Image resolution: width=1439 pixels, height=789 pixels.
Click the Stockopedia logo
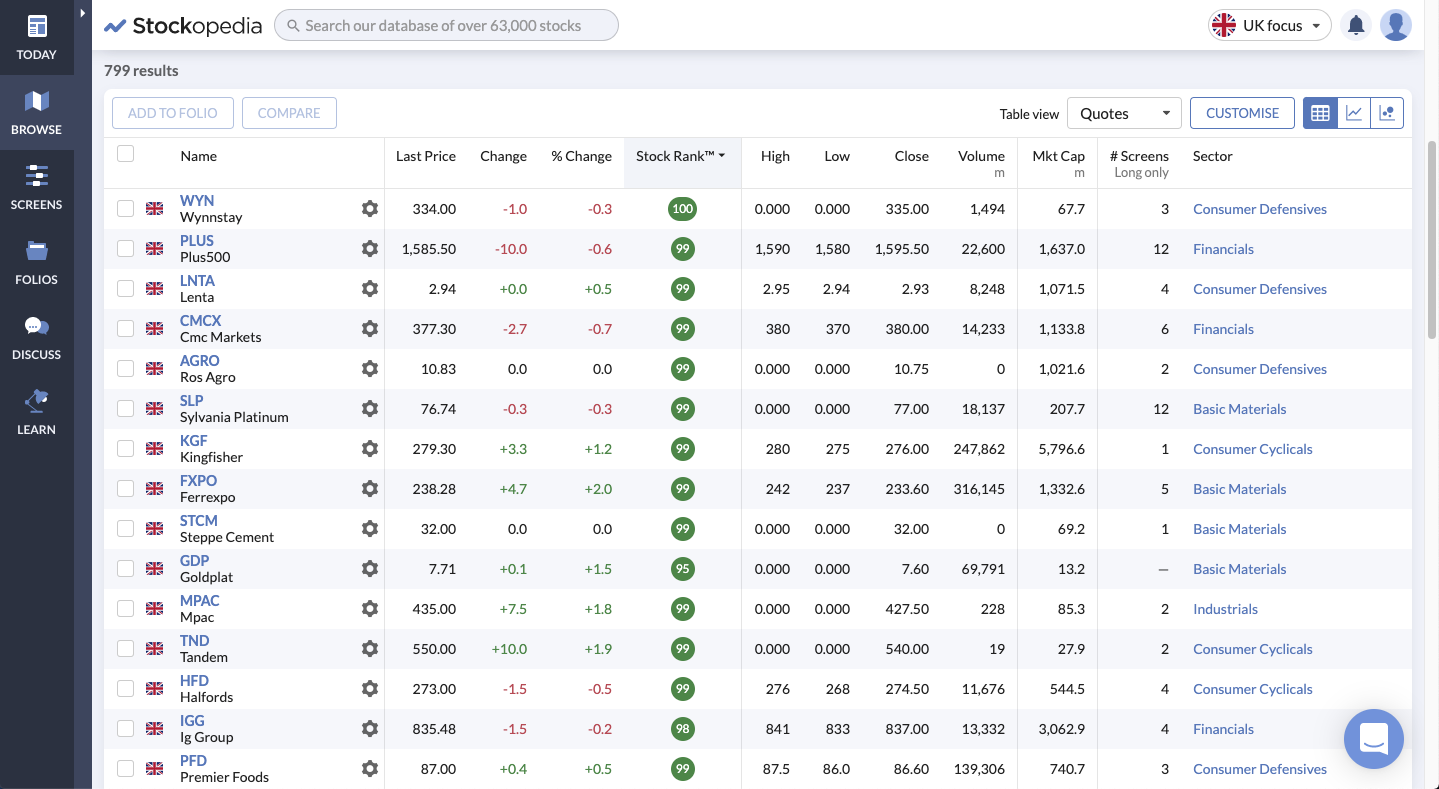(x=183, y=25)
